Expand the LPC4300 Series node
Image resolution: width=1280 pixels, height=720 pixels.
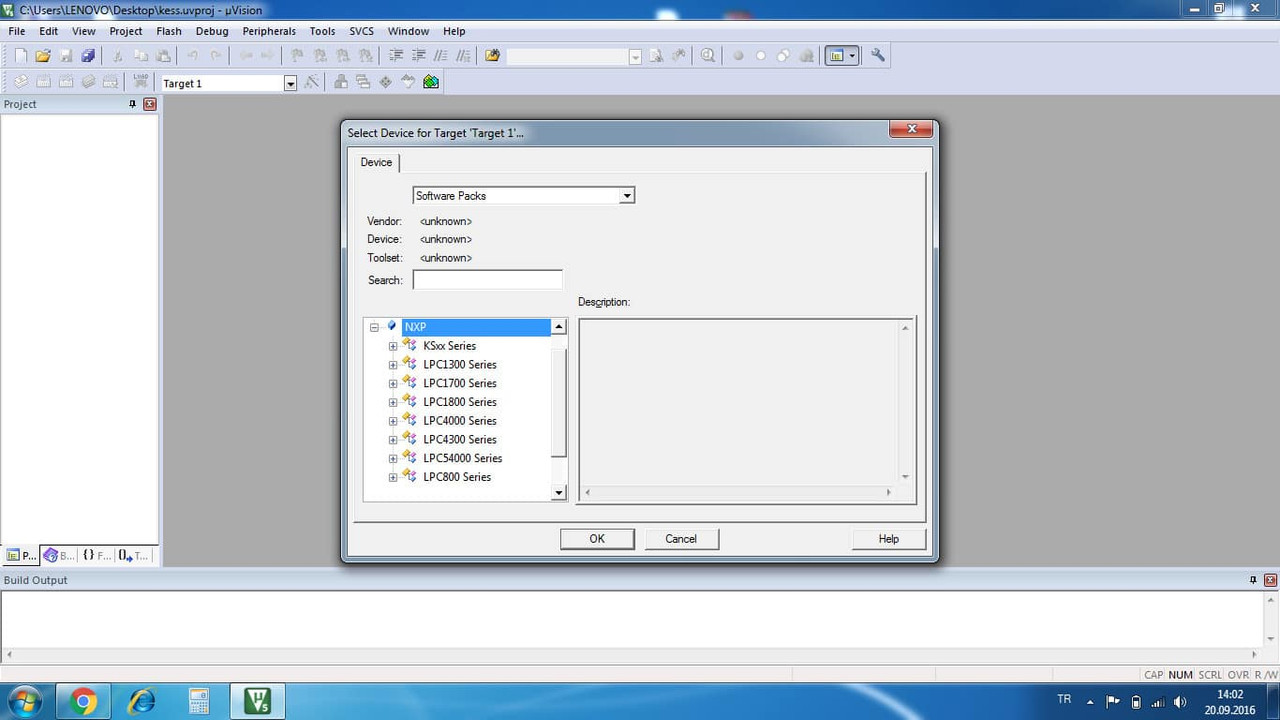click(393, 440)
